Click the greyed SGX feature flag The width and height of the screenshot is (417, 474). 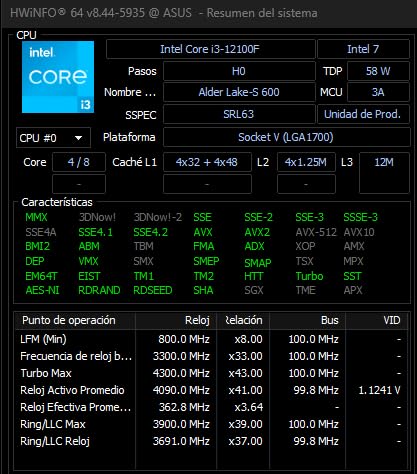pos(254,290)
